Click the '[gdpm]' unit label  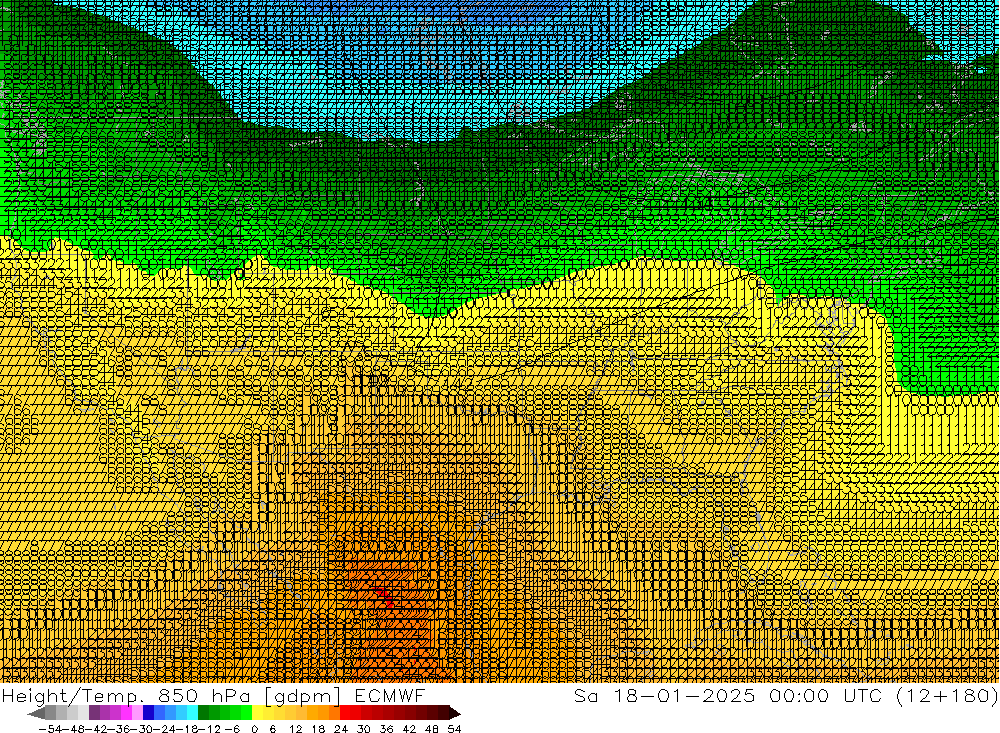[x=302, y=697]
